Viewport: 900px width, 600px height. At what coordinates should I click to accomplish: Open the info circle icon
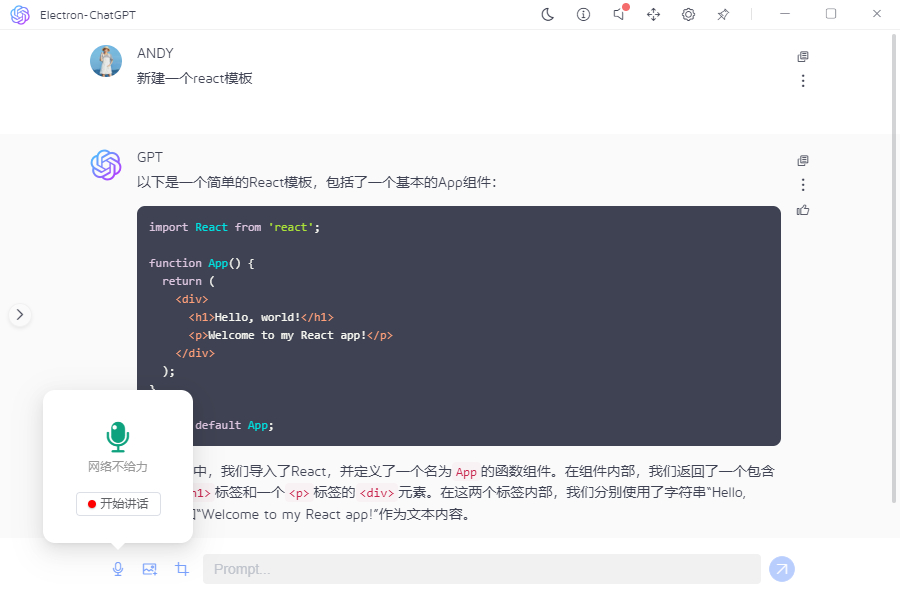pos(583,14)
